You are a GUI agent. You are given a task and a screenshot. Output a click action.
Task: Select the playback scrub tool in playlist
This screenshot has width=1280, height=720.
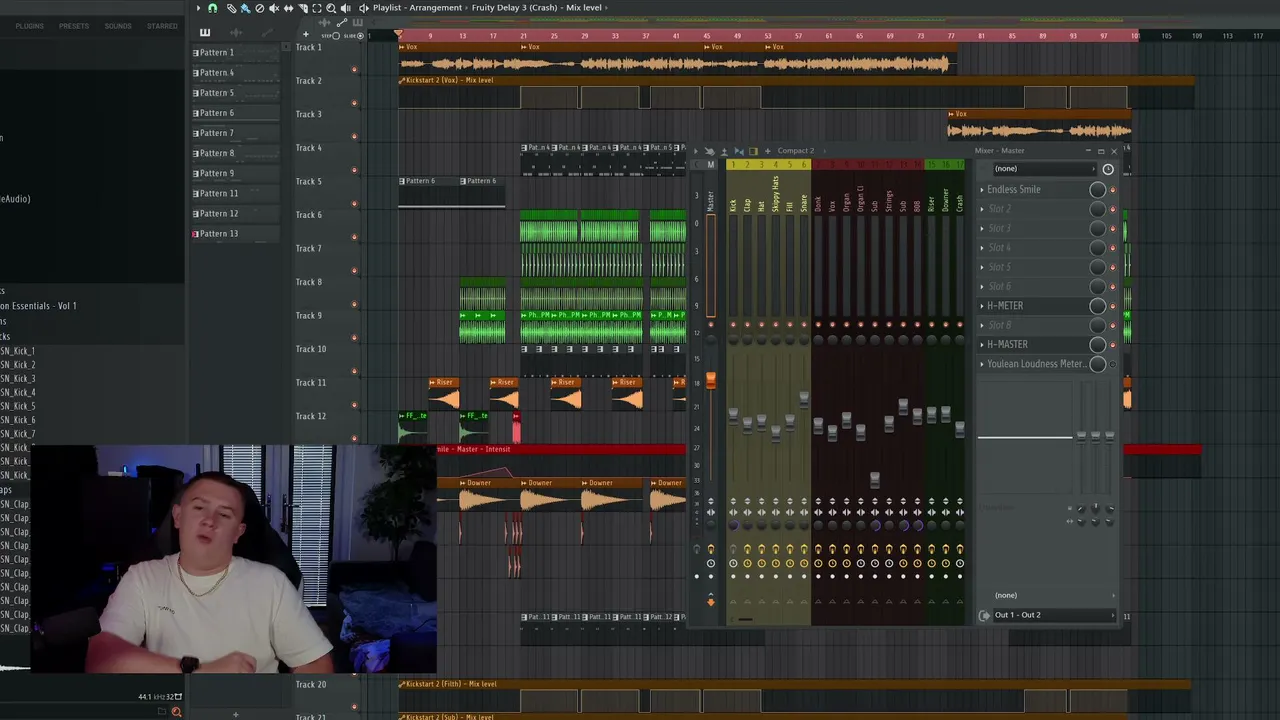(346, 8)
